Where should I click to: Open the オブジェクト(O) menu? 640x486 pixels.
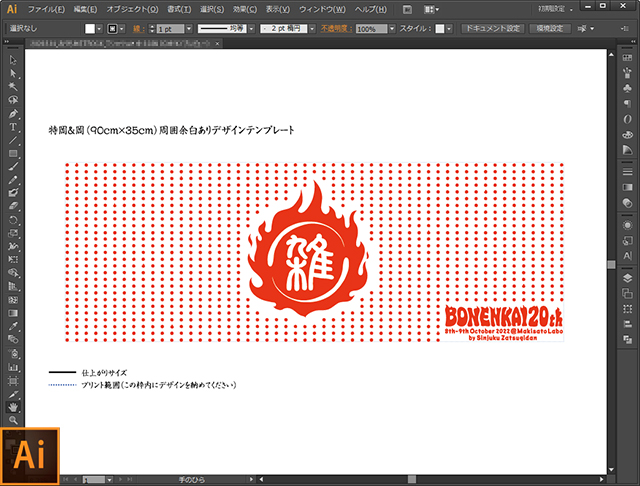coord(132,9)
